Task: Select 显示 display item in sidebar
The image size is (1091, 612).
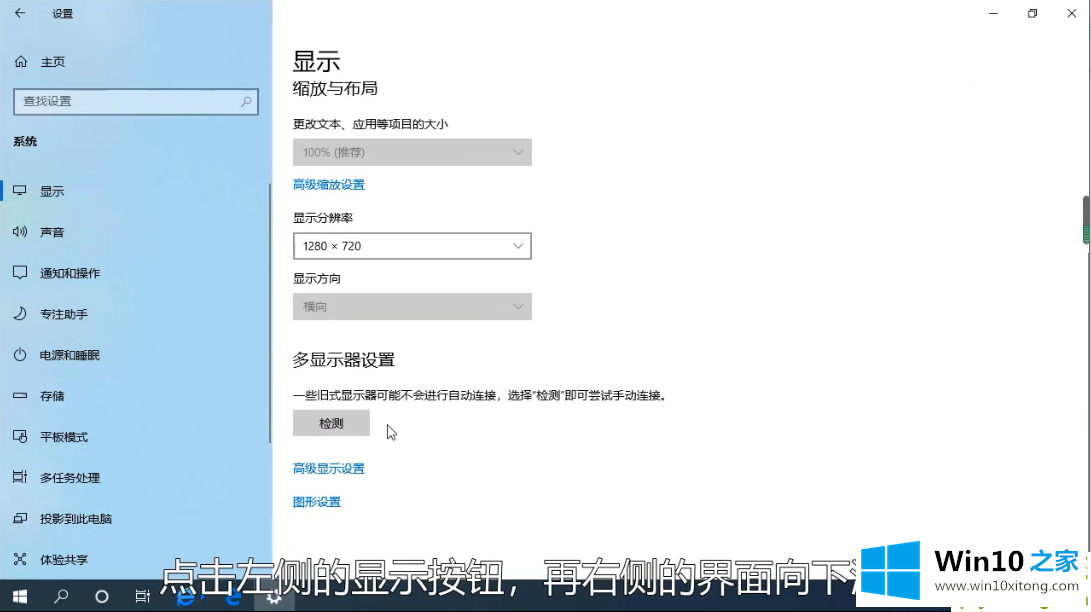Action: pyautogui.click(x=52, y=191)
